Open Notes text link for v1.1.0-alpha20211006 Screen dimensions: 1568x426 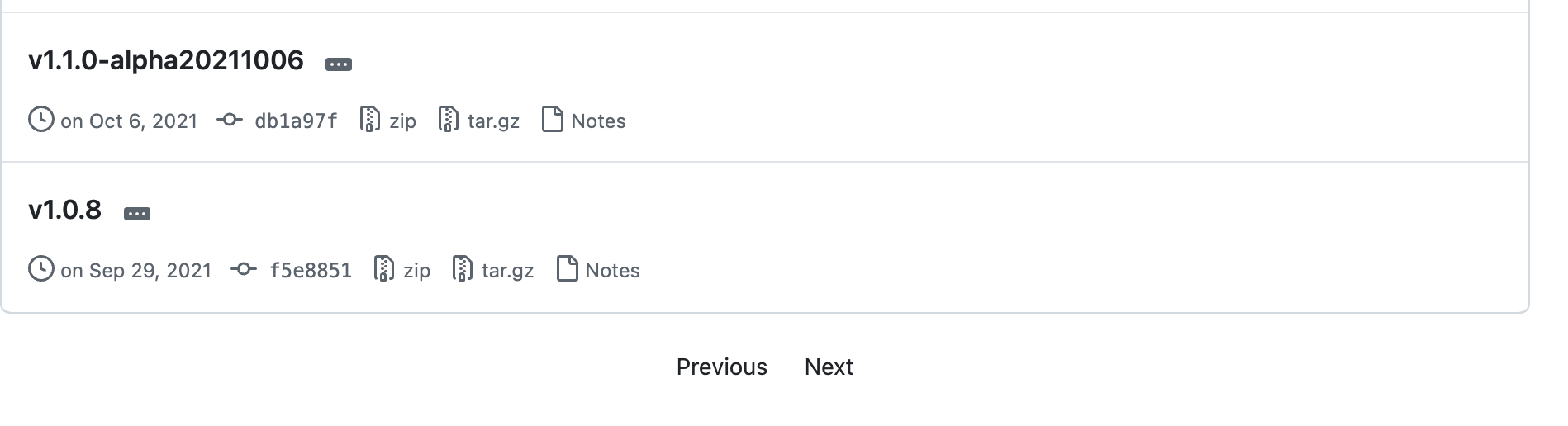click(x=598, y=121)
